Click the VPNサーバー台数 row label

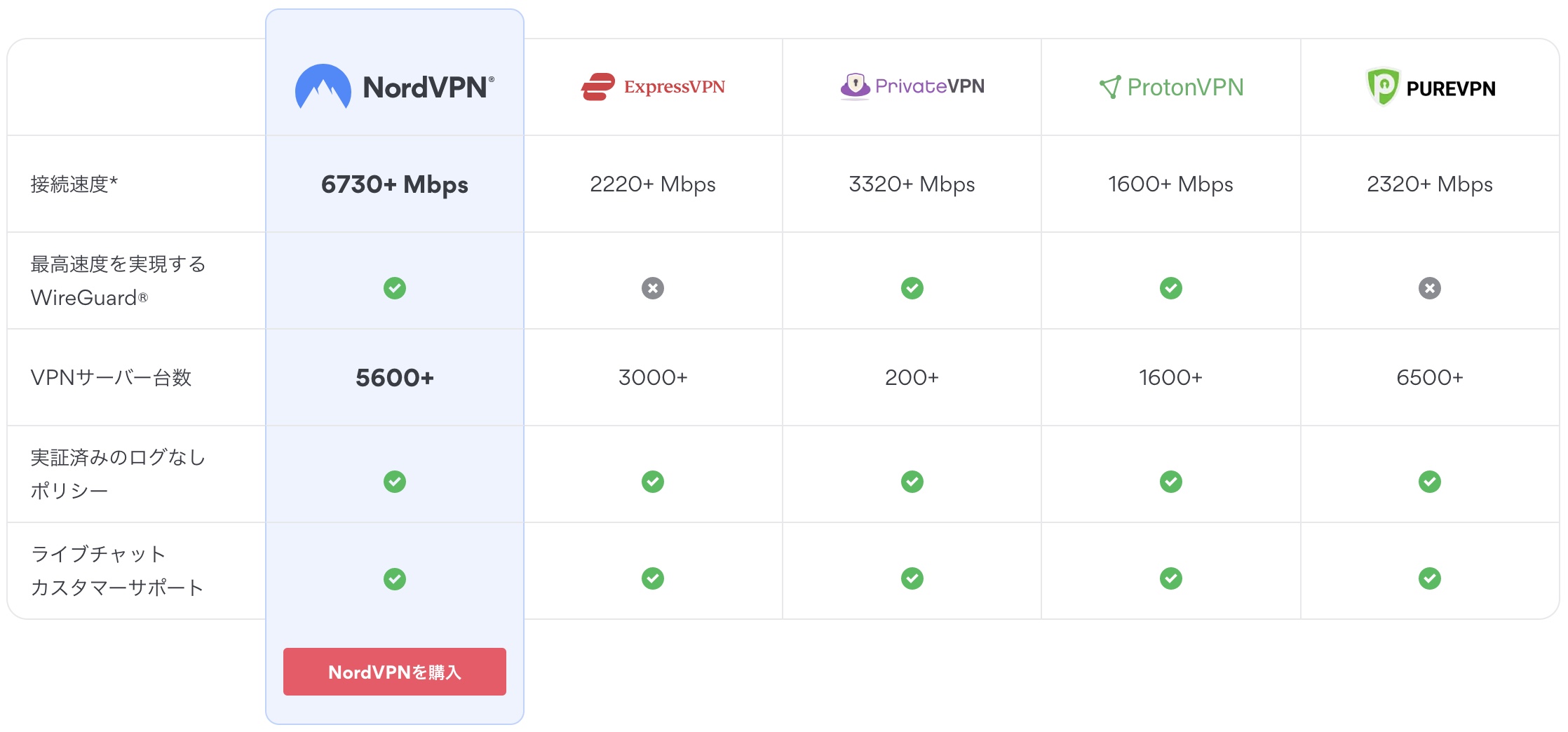click(111, 378)
